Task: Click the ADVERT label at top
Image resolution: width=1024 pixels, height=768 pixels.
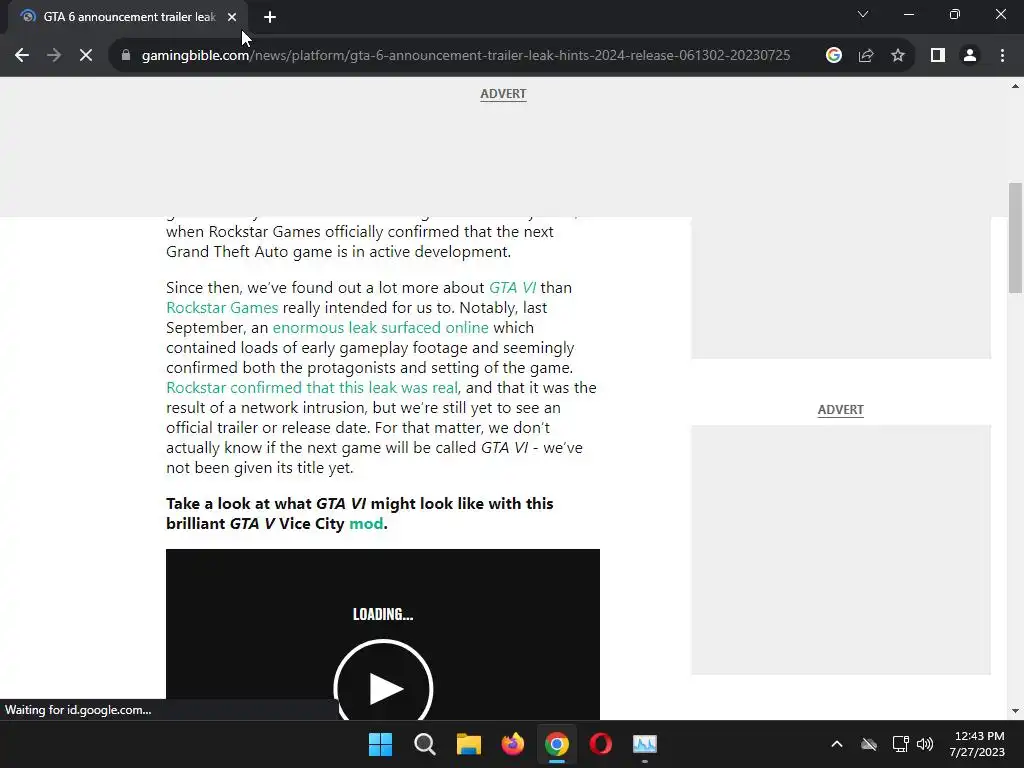Action: pos(503,94)
